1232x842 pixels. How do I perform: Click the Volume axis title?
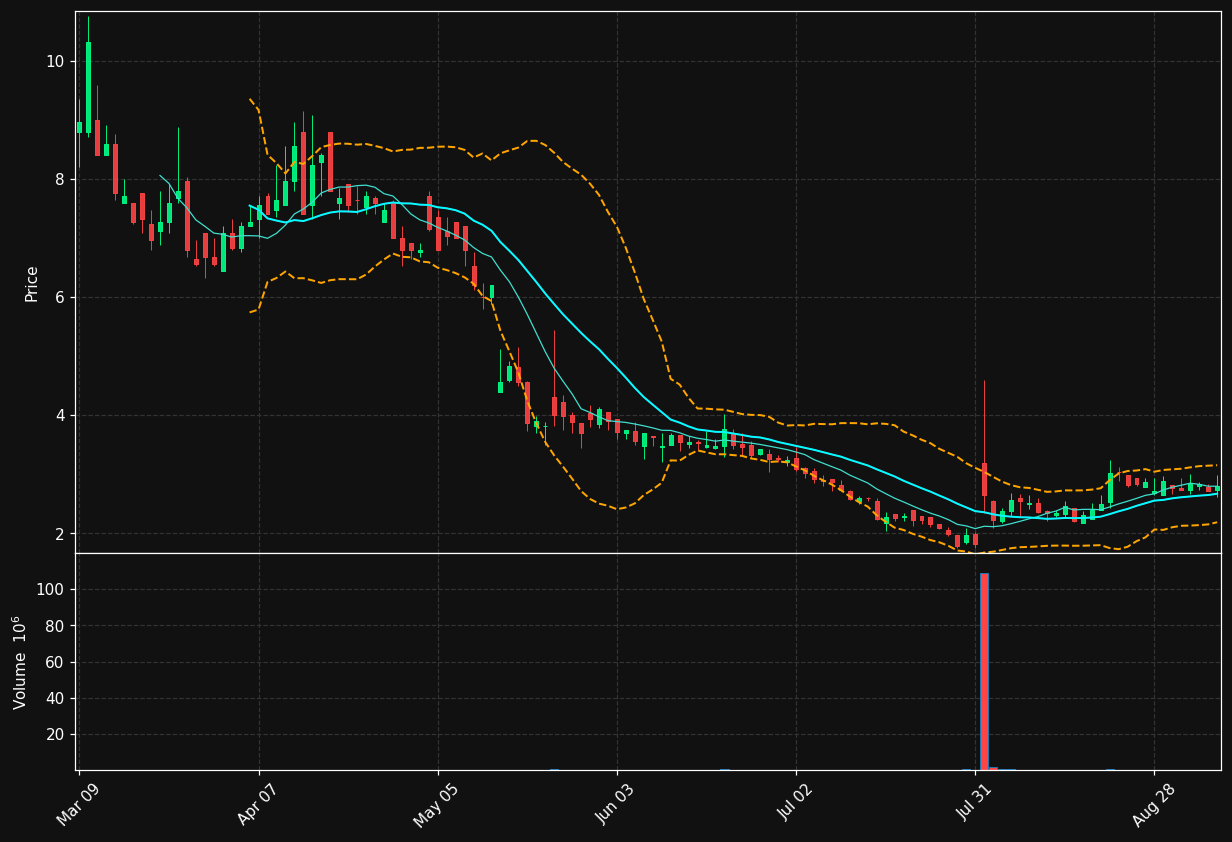click(20, 662)
